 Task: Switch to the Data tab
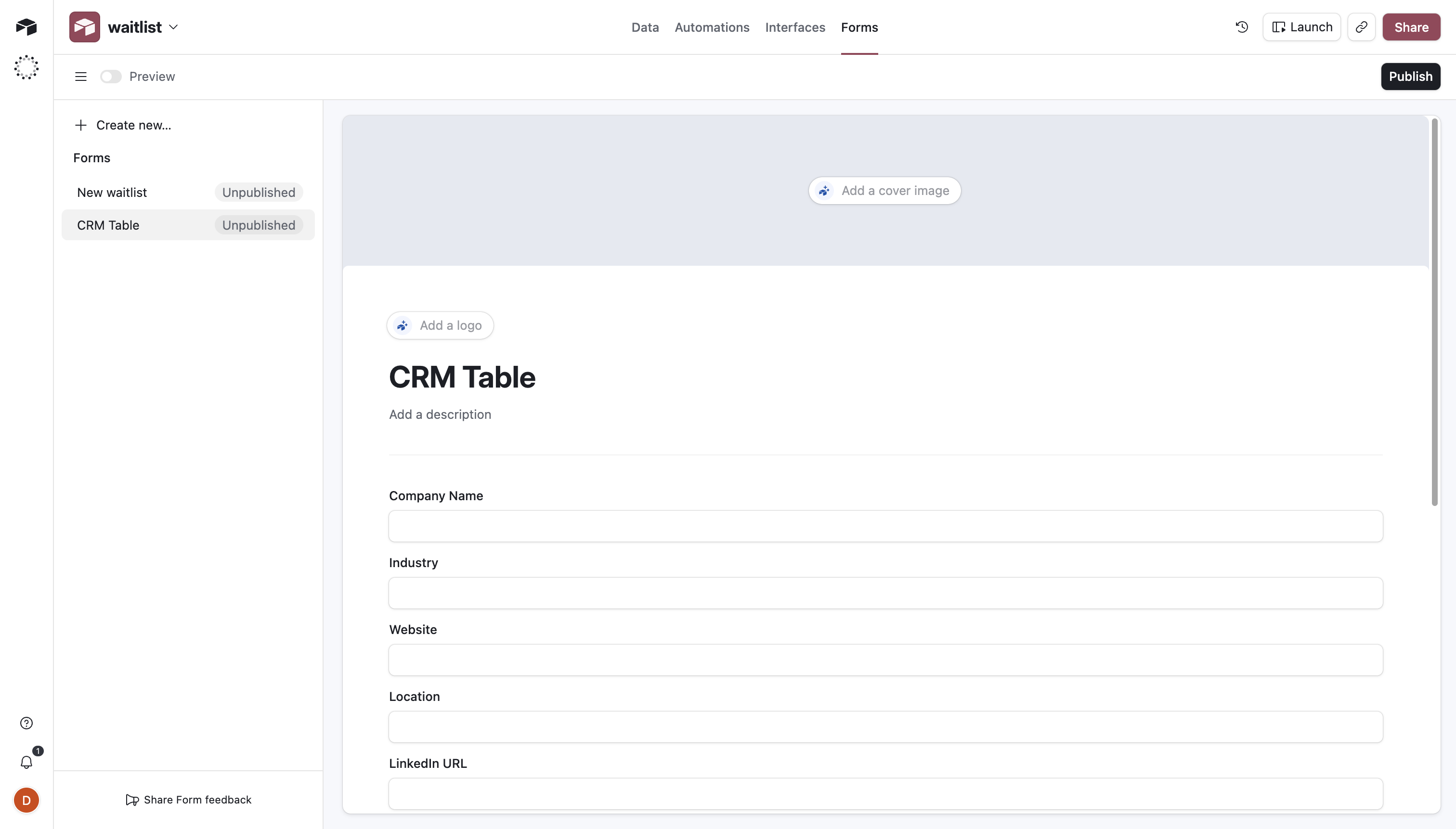pyautogui.click(x=645, y=27)
